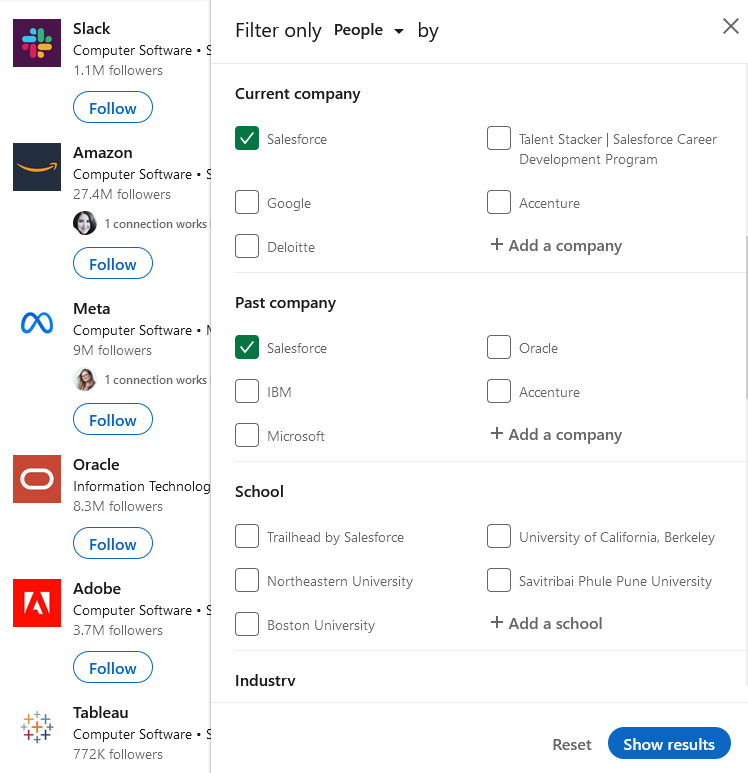
Task: Open the Amazon logo thumbnail
Action: point(37,167)
